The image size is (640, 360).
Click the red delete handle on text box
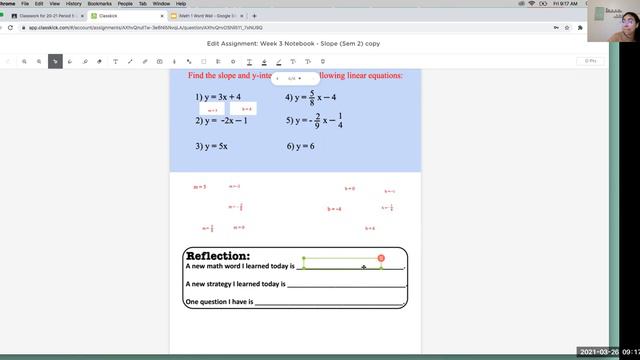(381, 258)
